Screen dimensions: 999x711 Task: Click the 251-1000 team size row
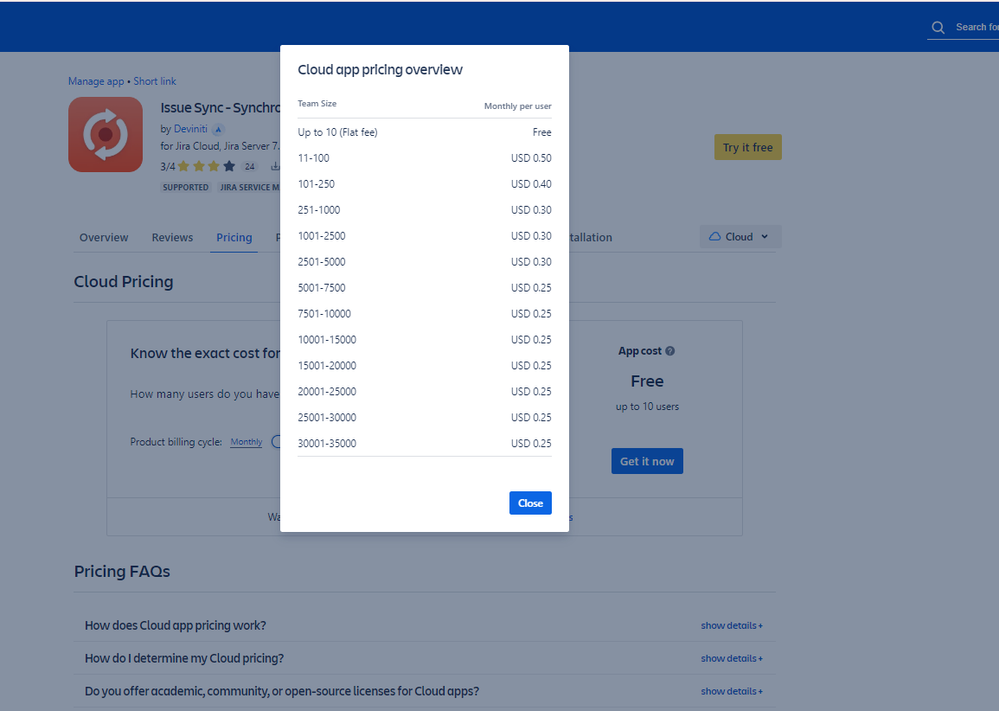point(424,210)
